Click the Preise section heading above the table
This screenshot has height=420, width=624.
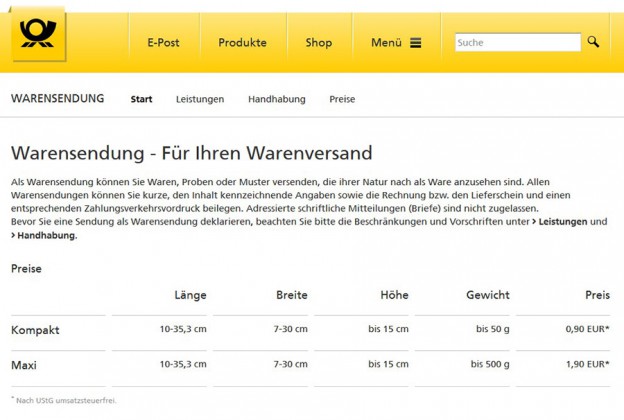coord(26,268)
